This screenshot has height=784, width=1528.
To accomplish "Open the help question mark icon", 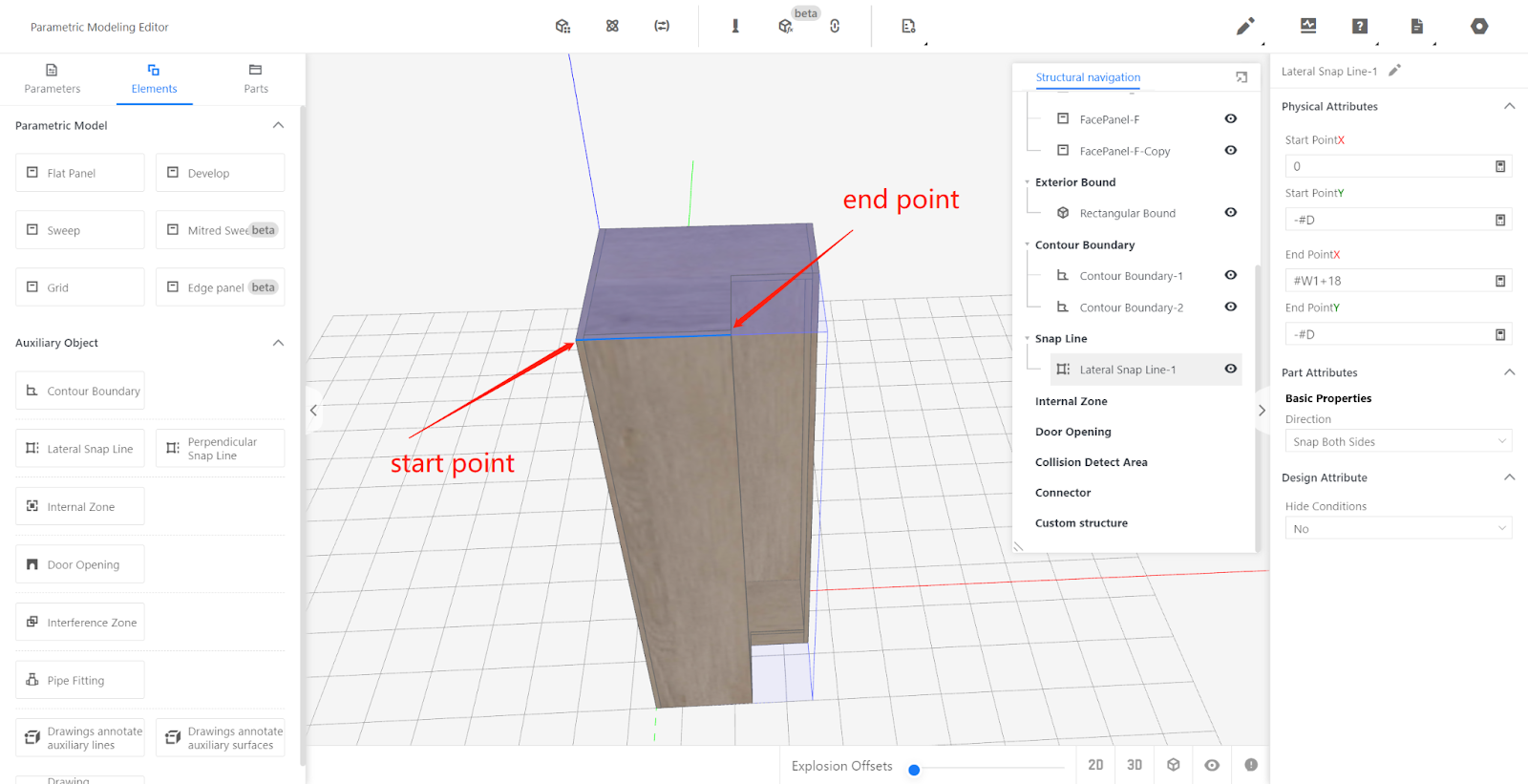I will tap(1360, 27).
